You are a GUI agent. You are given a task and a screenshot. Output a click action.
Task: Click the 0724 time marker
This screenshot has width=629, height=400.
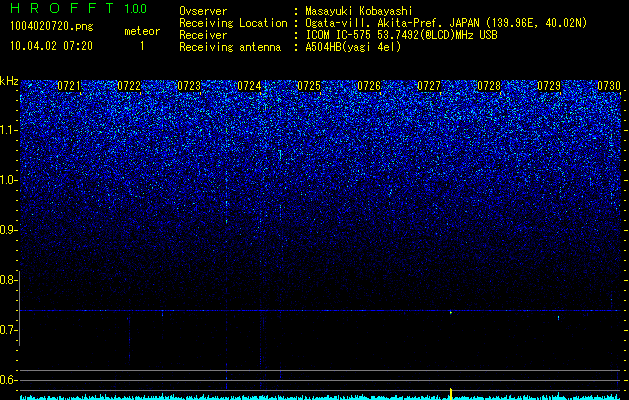click(x=249, y=86)
